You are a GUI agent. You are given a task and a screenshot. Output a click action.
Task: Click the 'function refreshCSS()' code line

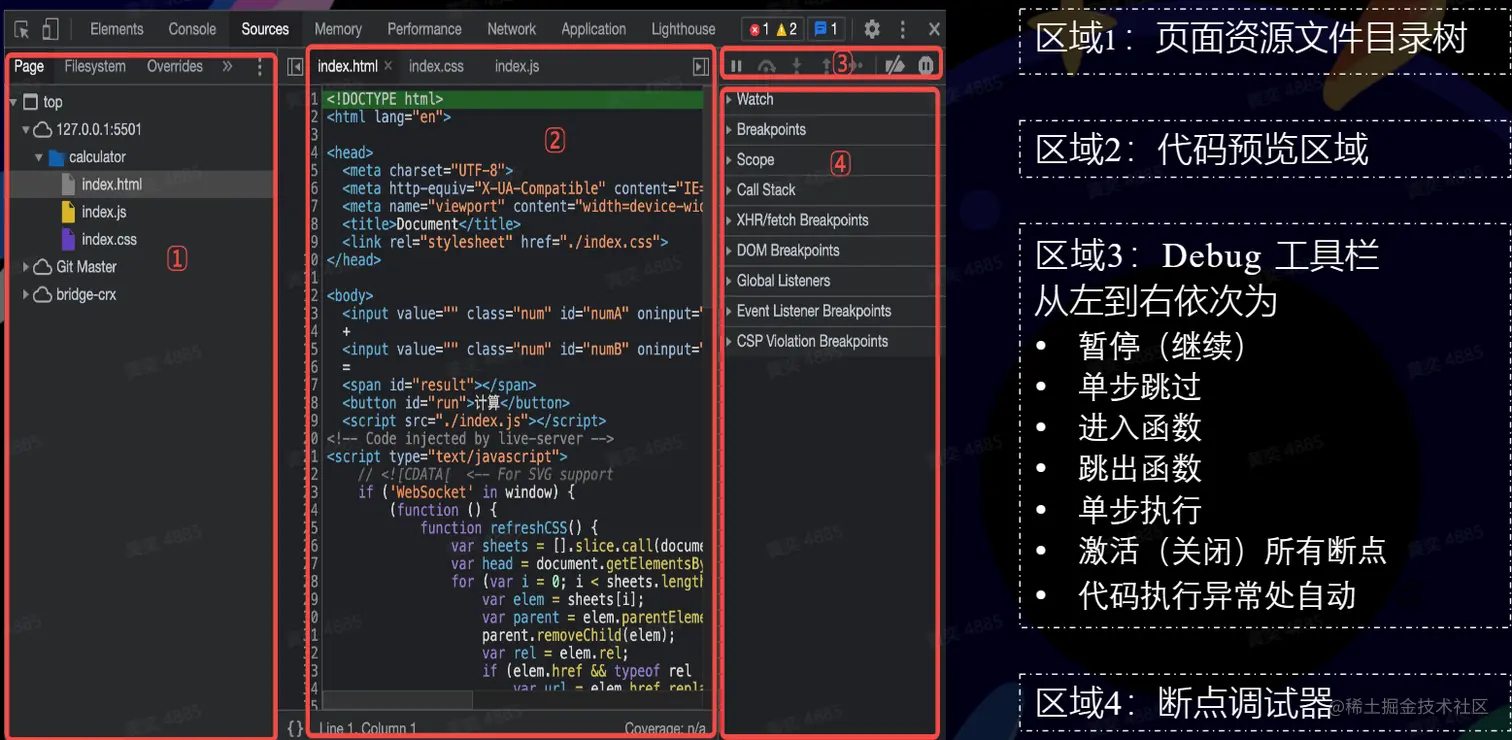(509, 528)
